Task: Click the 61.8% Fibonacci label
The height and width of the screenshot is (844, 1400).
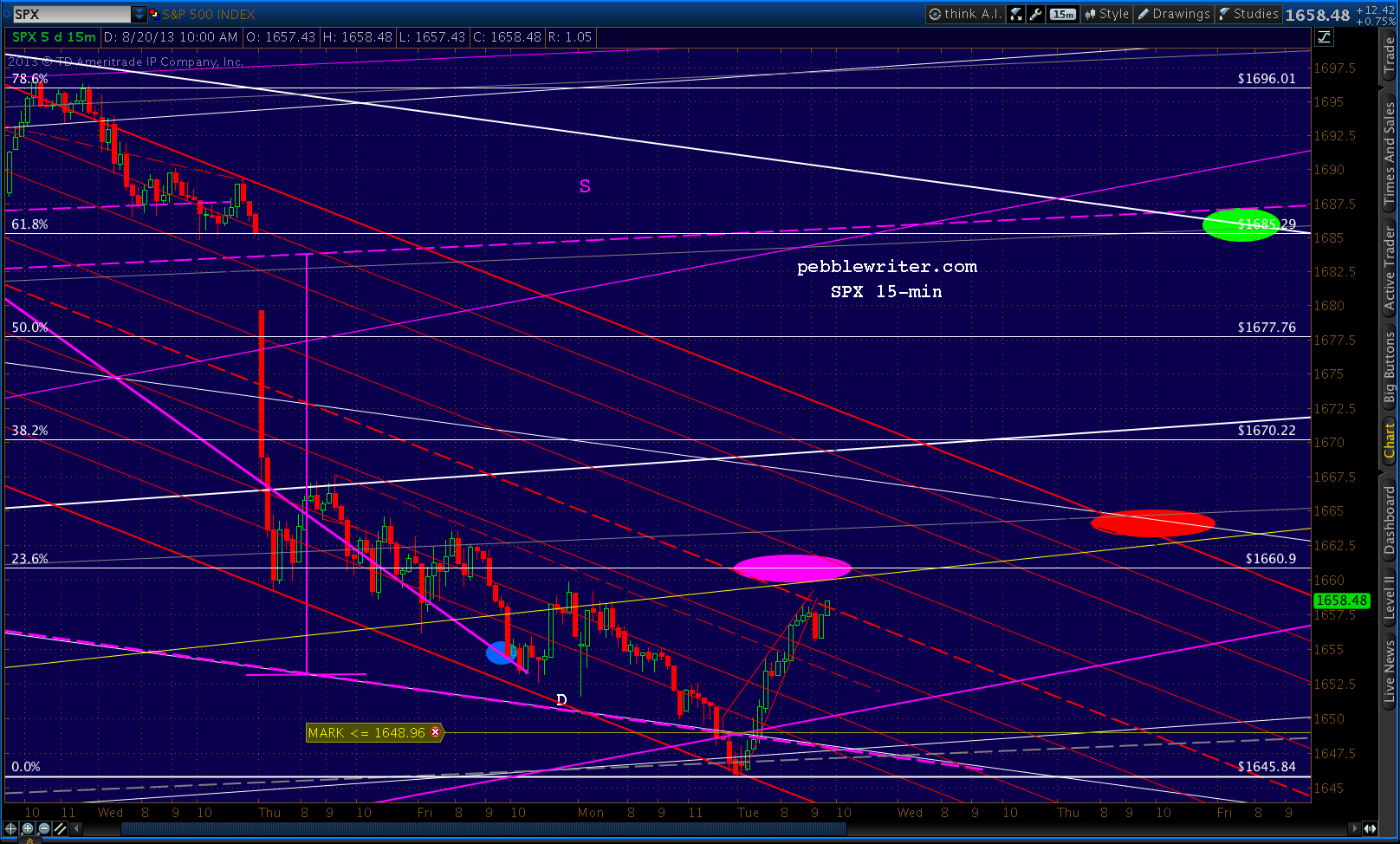Action: [29, 224]
